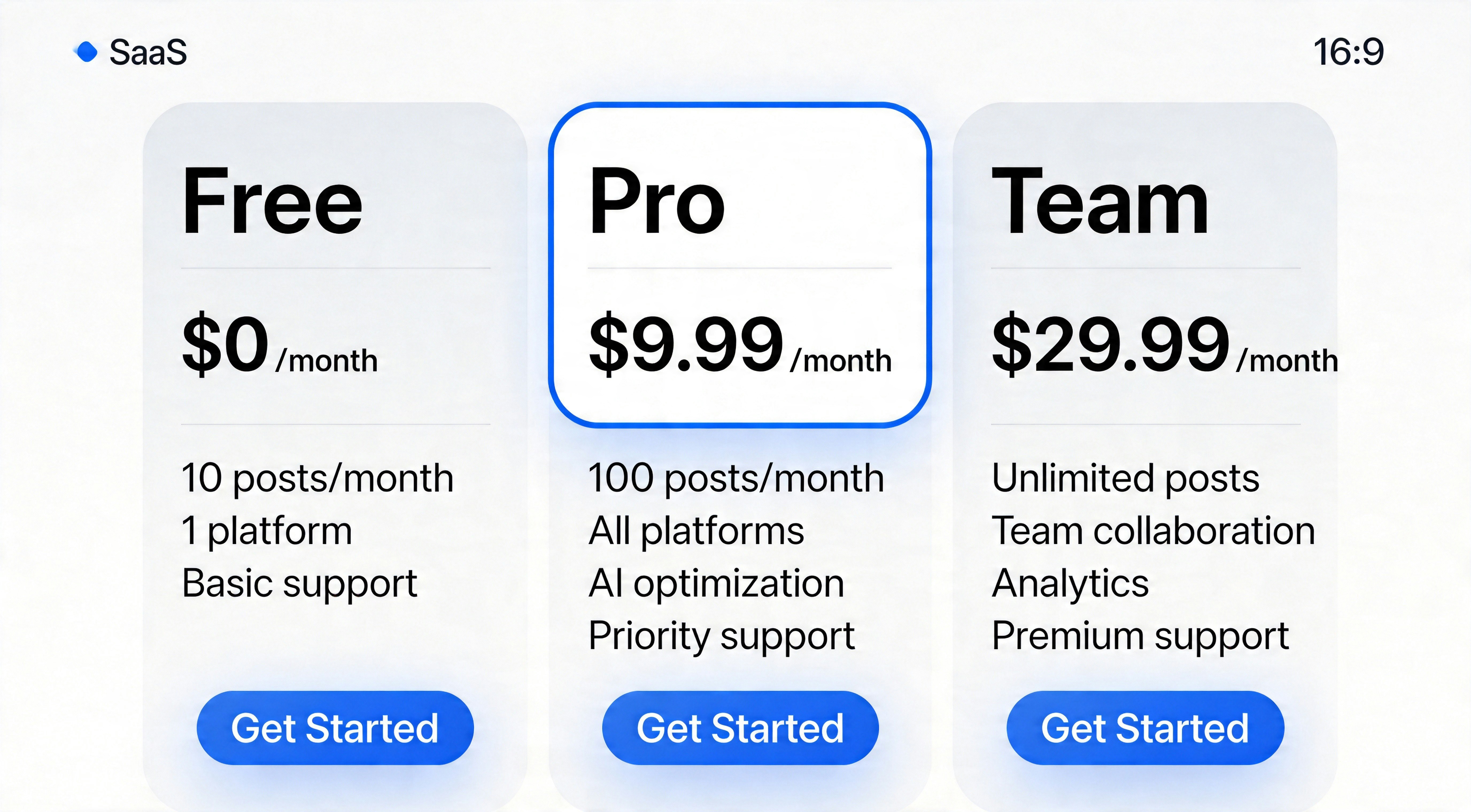Click the Basic support feature line
This screenshot has height=812, width=1471.
pos(300,583)
